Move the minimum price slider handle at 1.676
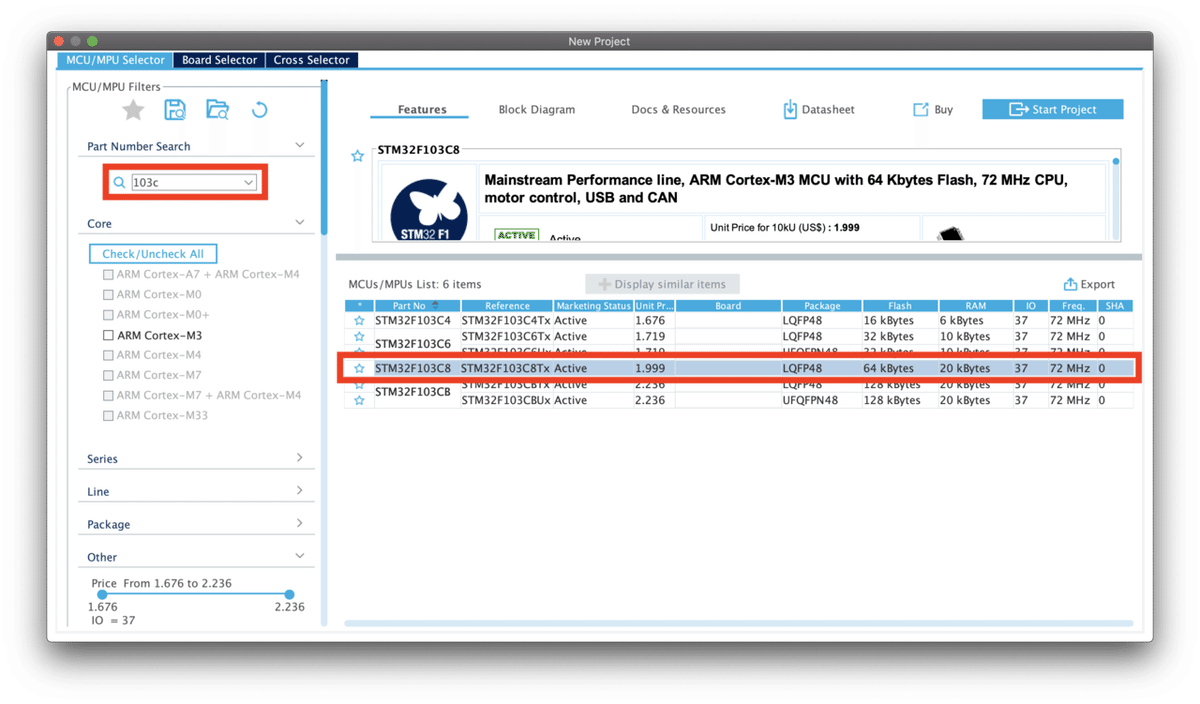This screenshot has width=1200, height=704. click(102, 594)
